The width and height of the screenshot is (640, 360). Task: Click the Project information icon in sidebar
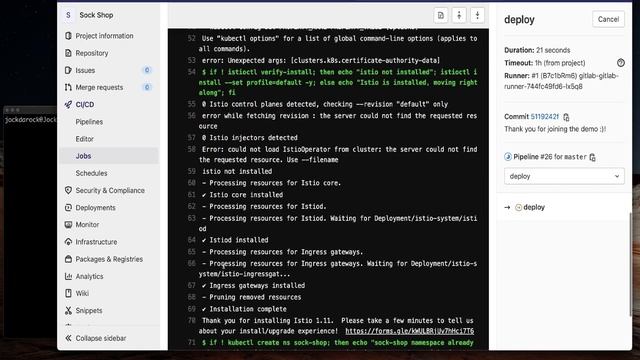click(68, 36)
